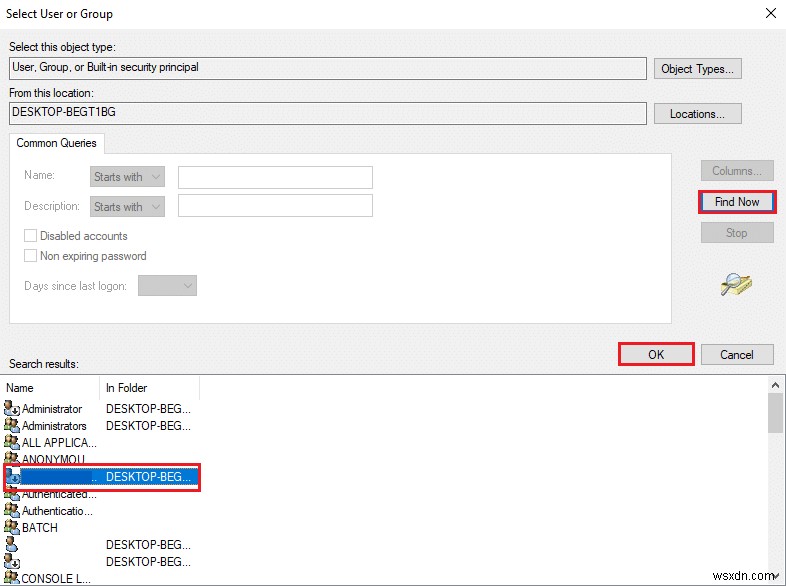Viewport: 786px width, 586px height.
Task: Select the Administrators name text
Action: [x=54, y=426]
